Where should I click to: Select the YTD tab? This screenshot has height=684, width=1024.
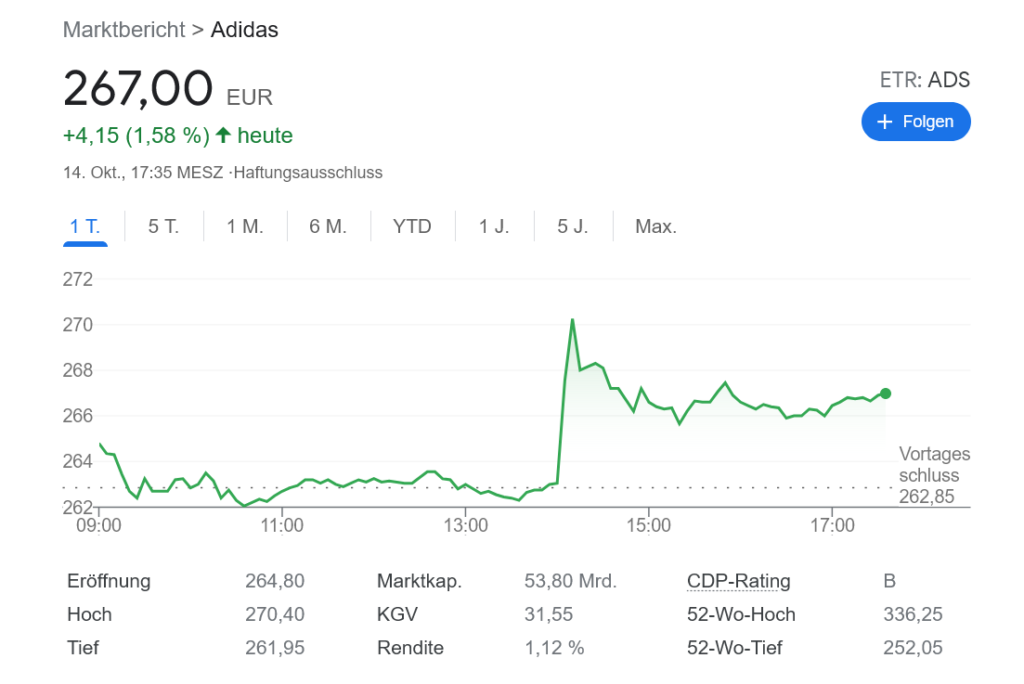(412, 227)
